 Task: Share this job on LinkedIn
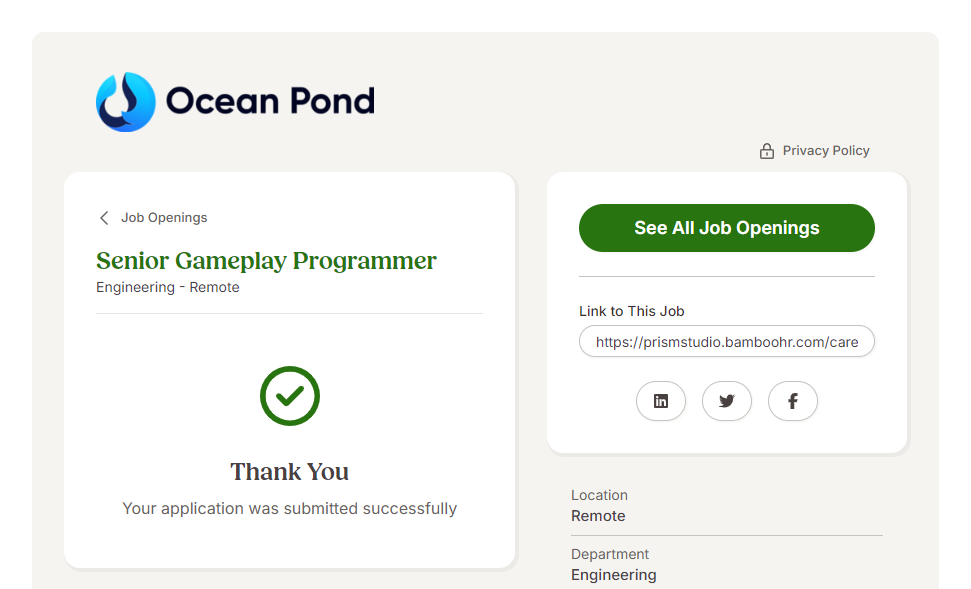(x=661, y=401)
